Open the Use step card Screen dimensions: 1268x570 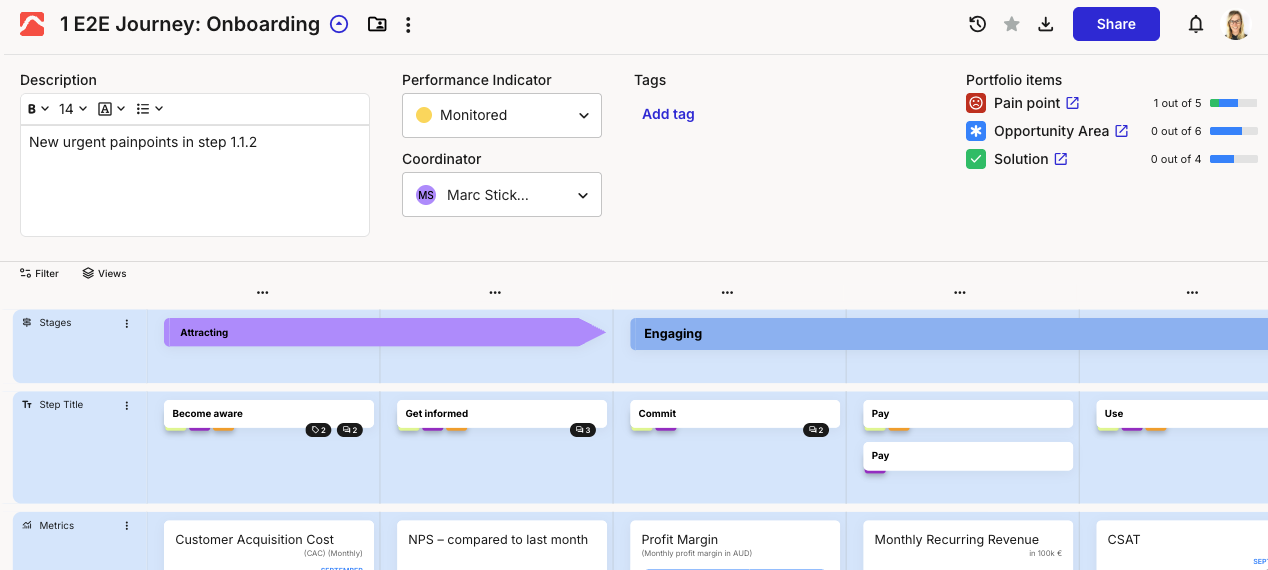1183,413
